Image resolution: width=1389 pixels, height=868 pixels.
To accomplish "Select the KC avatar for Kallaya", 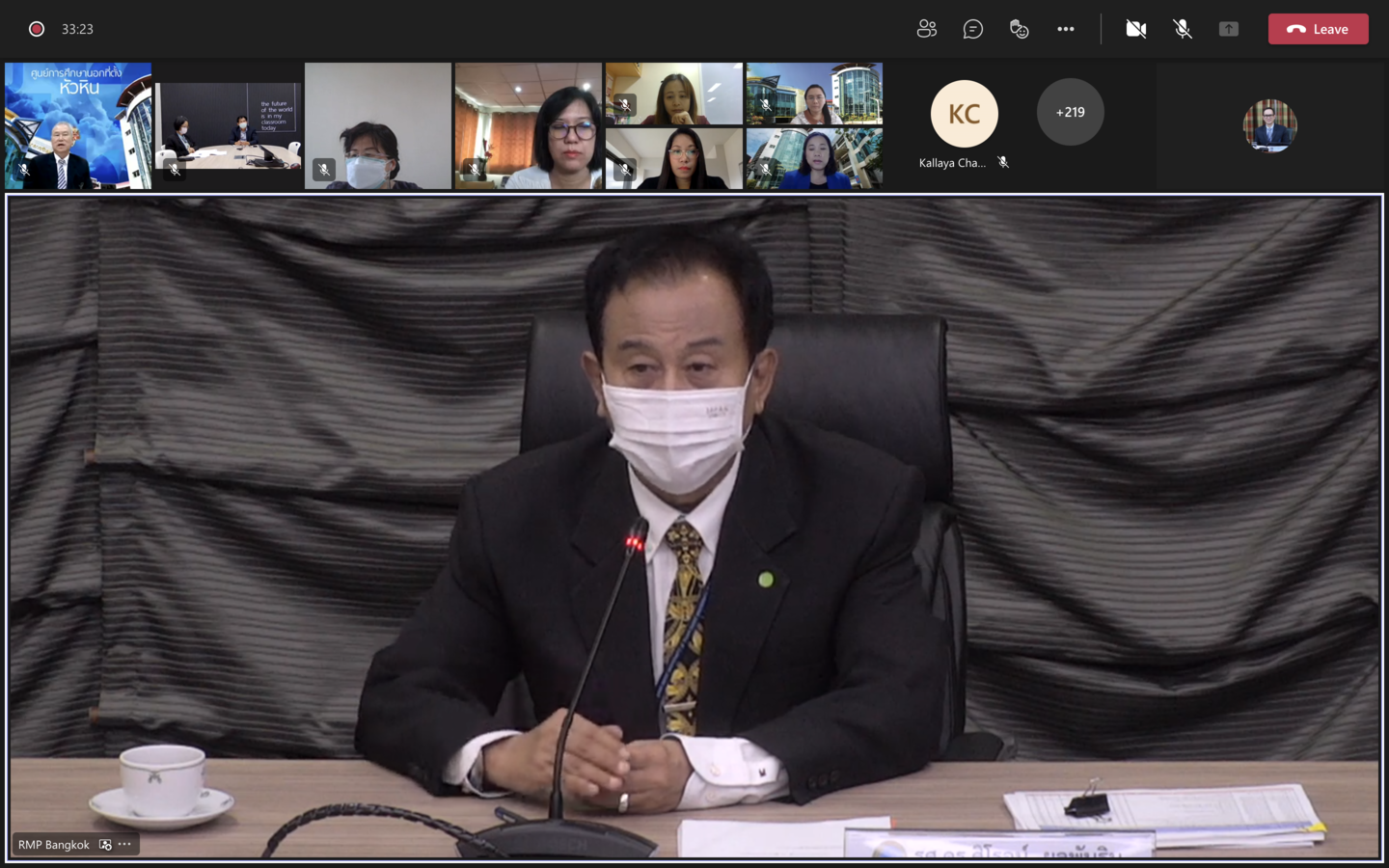I will click(965, 113).
